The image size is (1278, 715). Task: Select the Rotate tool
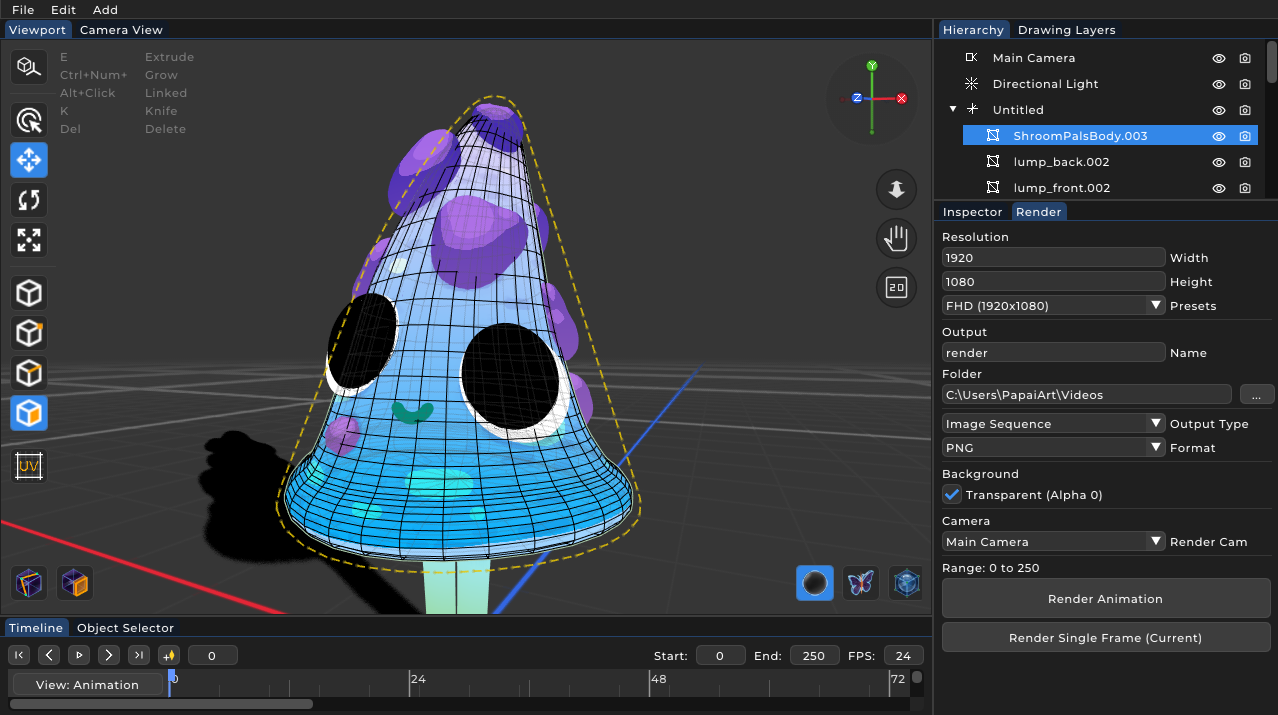coord(28,200)
